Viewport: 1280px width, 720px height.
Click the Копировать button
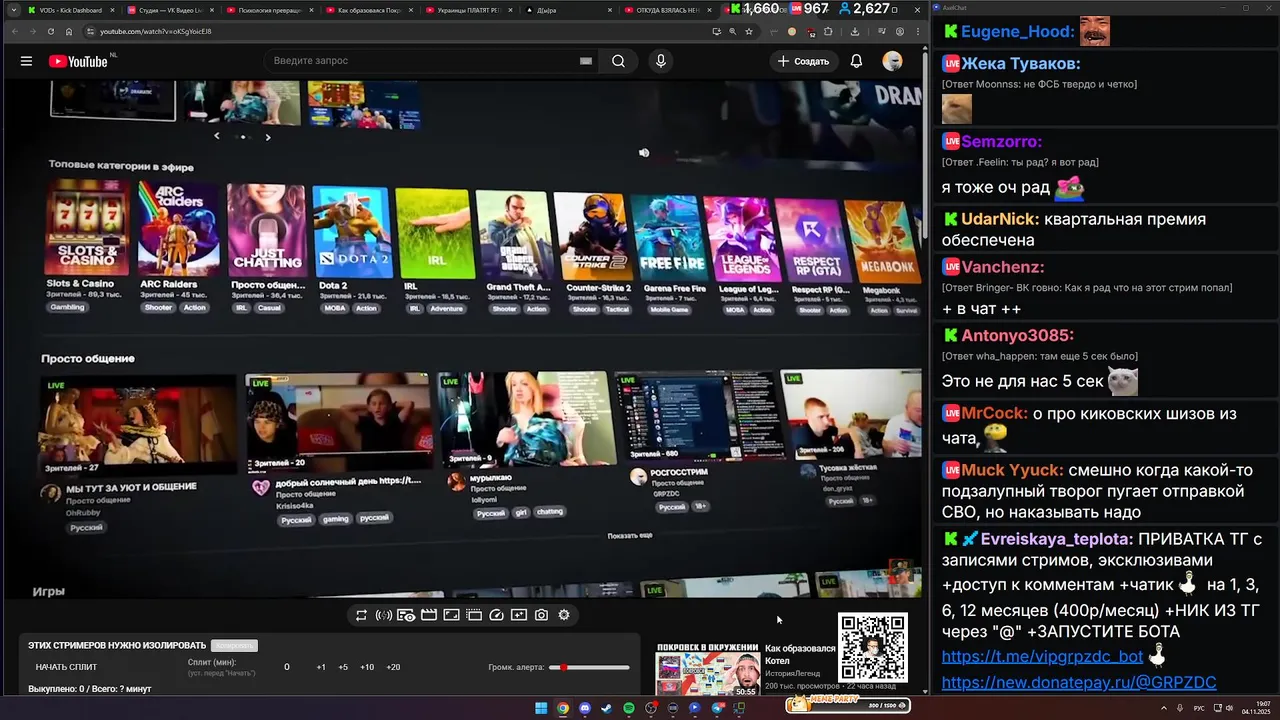(x=232, y=646)
